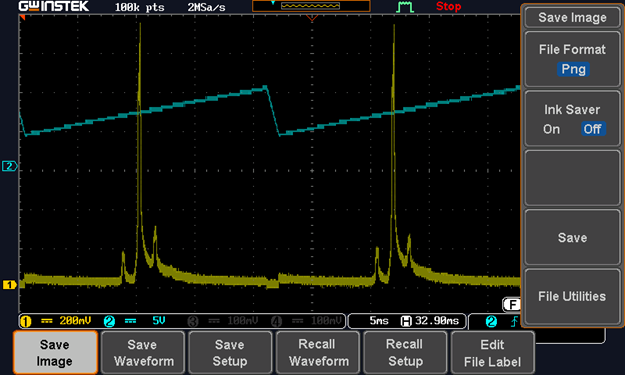Click the red Stop status indicator
The image size is (625, 375).
click(x=448, y=6)
